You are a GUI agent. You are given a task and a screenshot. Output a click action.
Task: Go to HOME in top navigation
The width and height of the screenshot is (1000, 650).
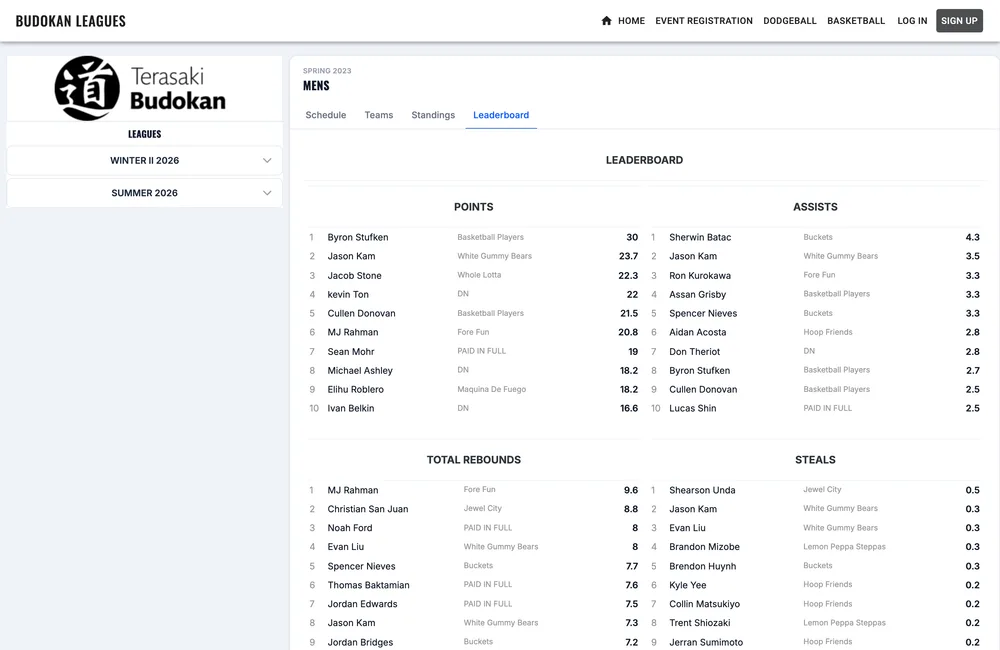click(631, 20)
